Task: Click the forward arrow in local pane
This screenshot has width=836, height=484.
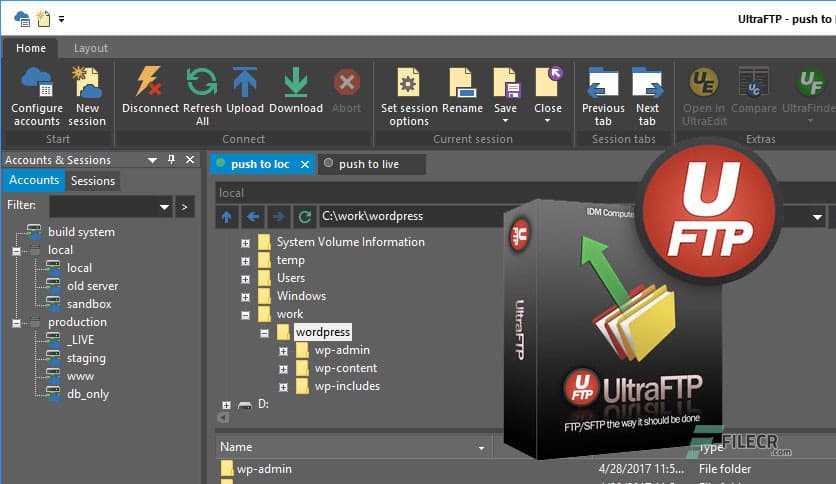Action: pos(278,216)
